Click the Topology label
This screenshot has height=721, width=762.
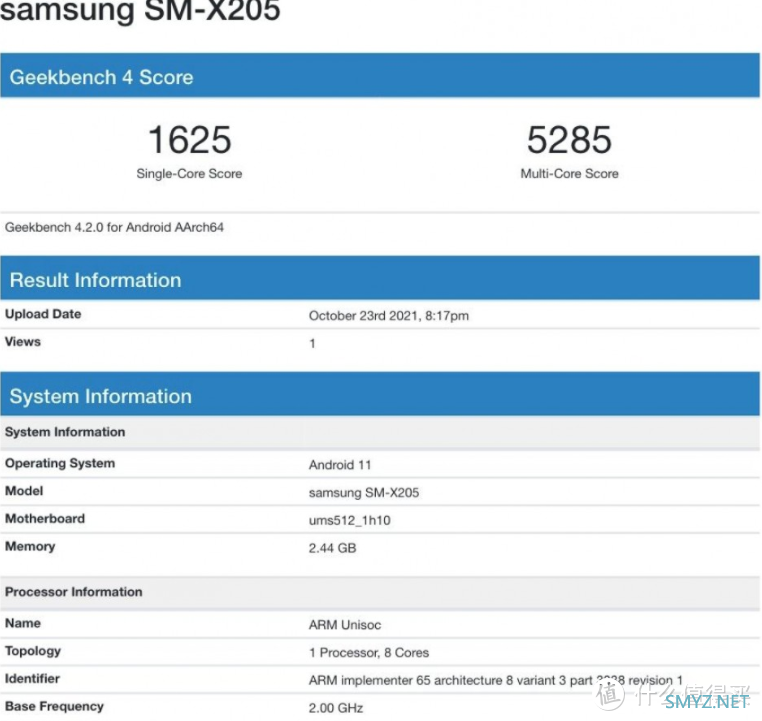(33, 651)
